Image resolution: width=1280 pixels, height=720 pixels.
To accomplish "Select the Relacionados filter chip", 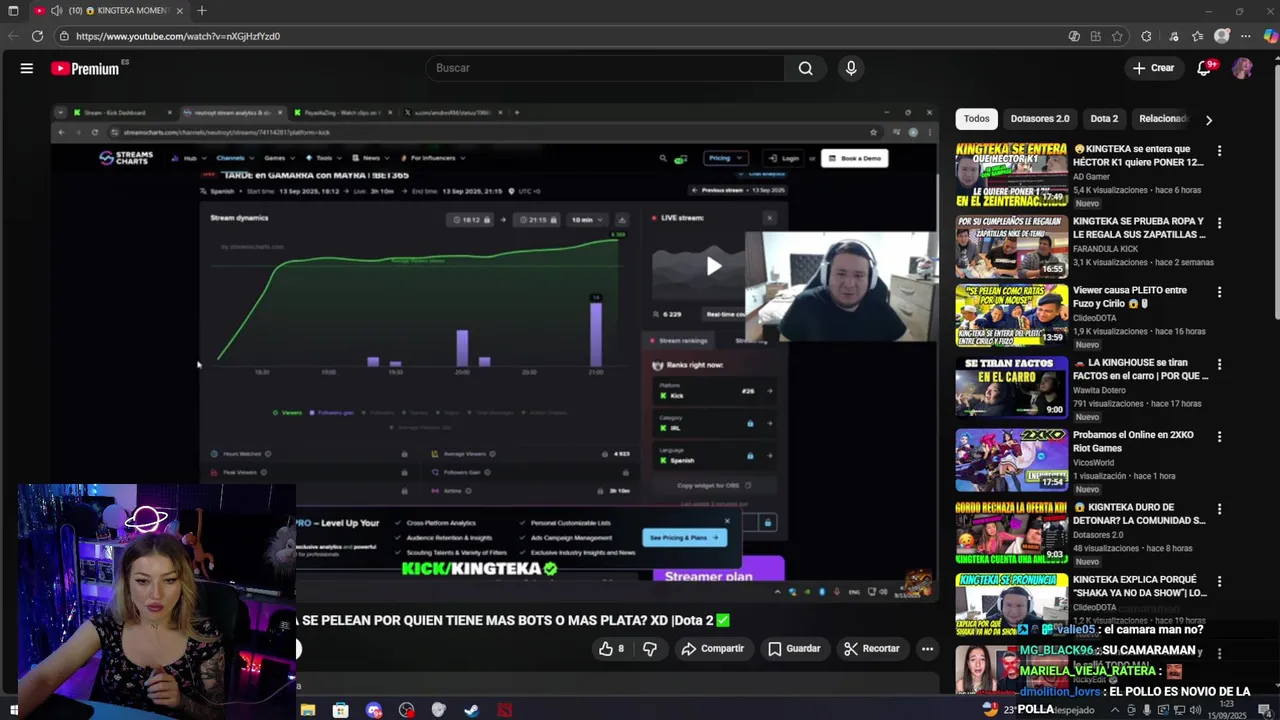I will point(1162,119).
